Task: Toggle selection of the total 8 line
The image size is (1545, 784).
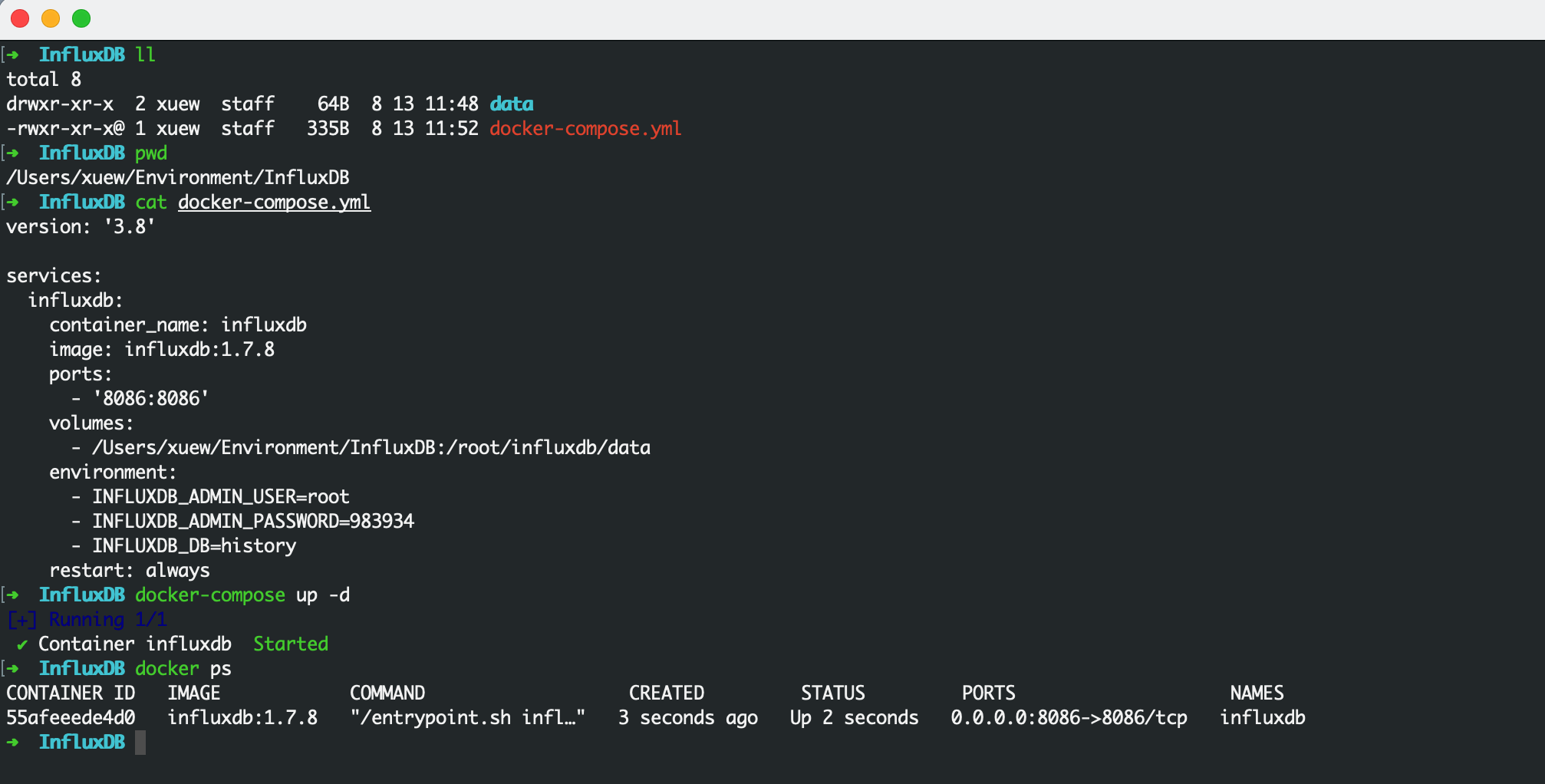Action: (x=44, y=79)
